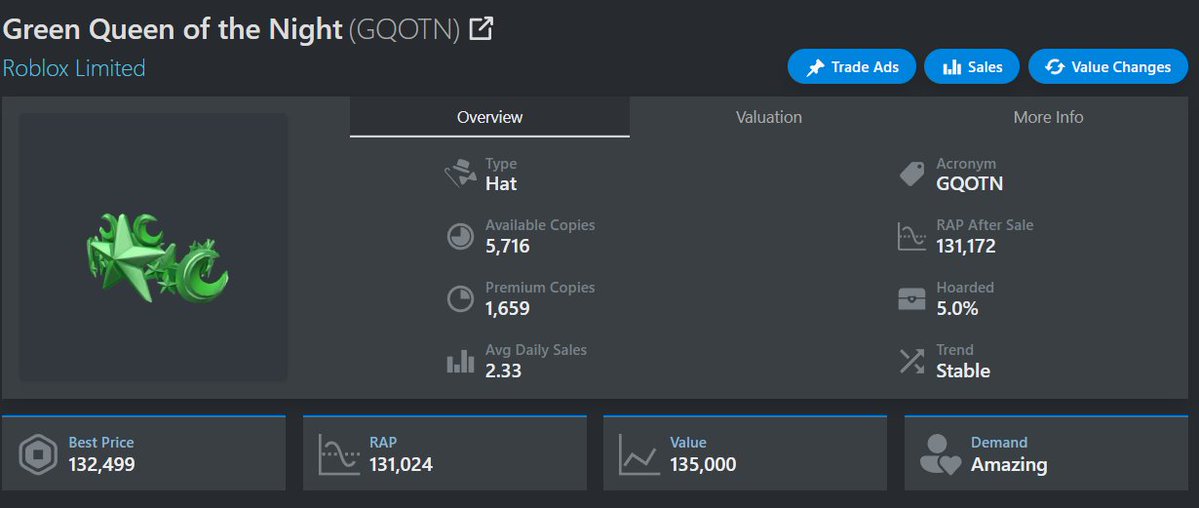Open the Sales button

[x=972, y=67]
